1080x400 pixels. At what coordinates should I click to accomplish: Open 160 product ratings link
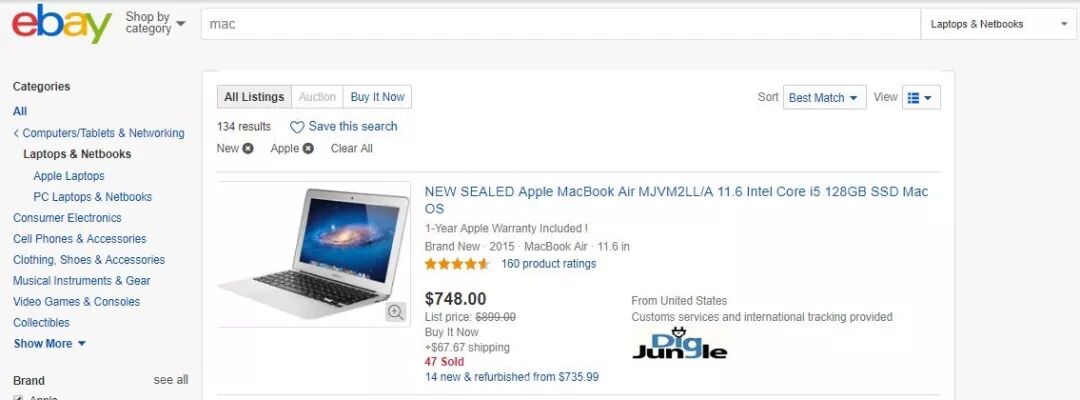(x=548, y=264)
